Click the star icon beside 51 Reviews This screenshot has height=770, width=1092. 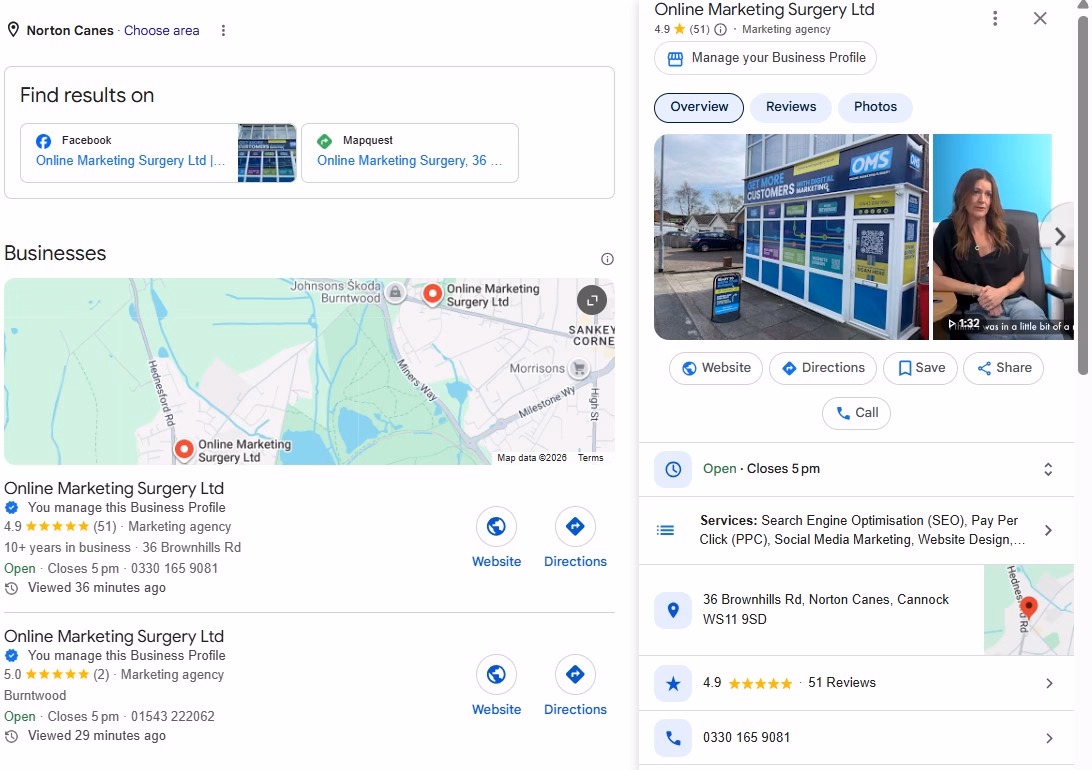point(673,684)
